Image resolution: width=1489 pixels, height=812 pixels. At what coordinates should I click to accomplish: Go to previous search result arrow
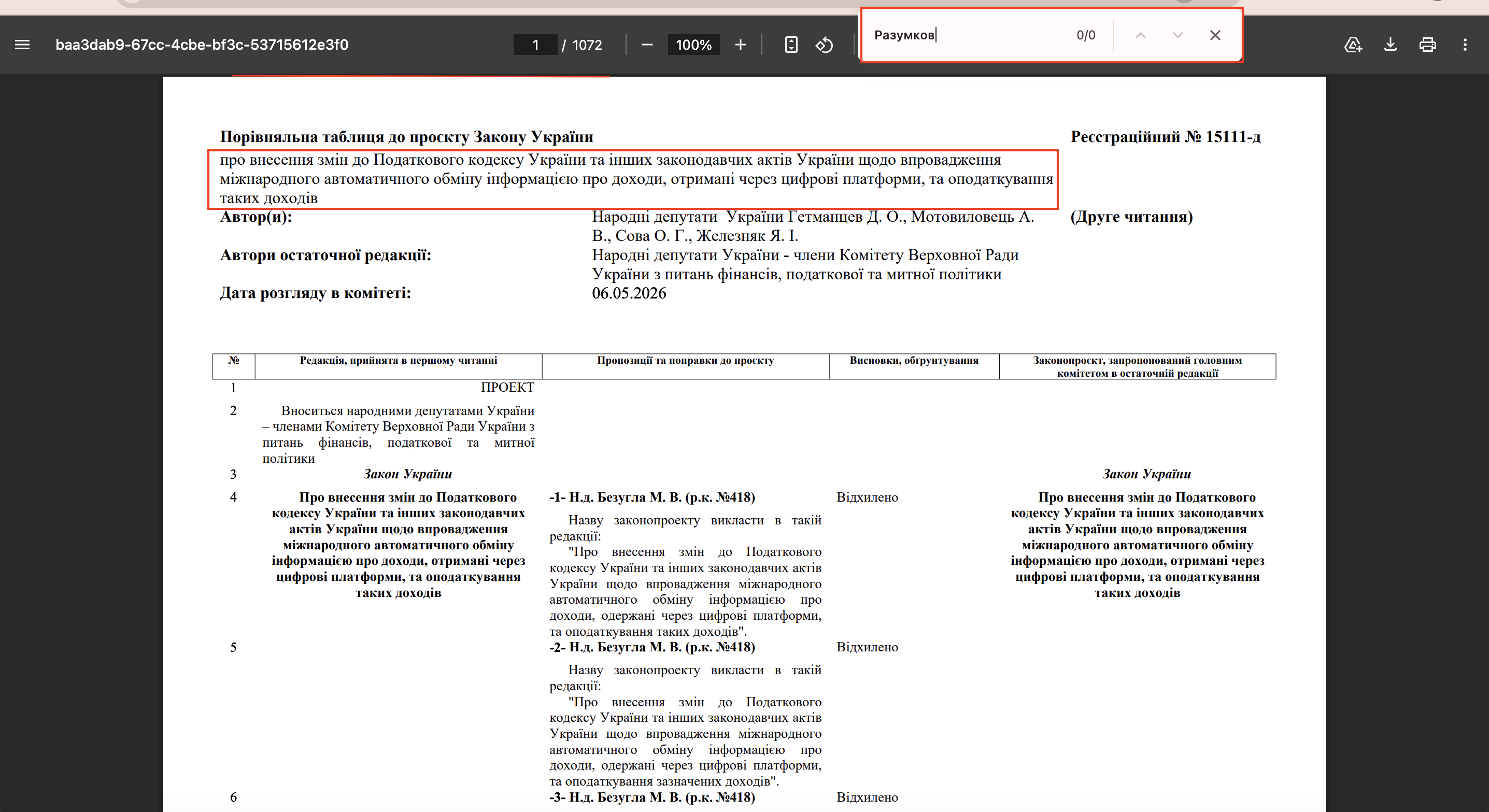tap(1140, 35)
